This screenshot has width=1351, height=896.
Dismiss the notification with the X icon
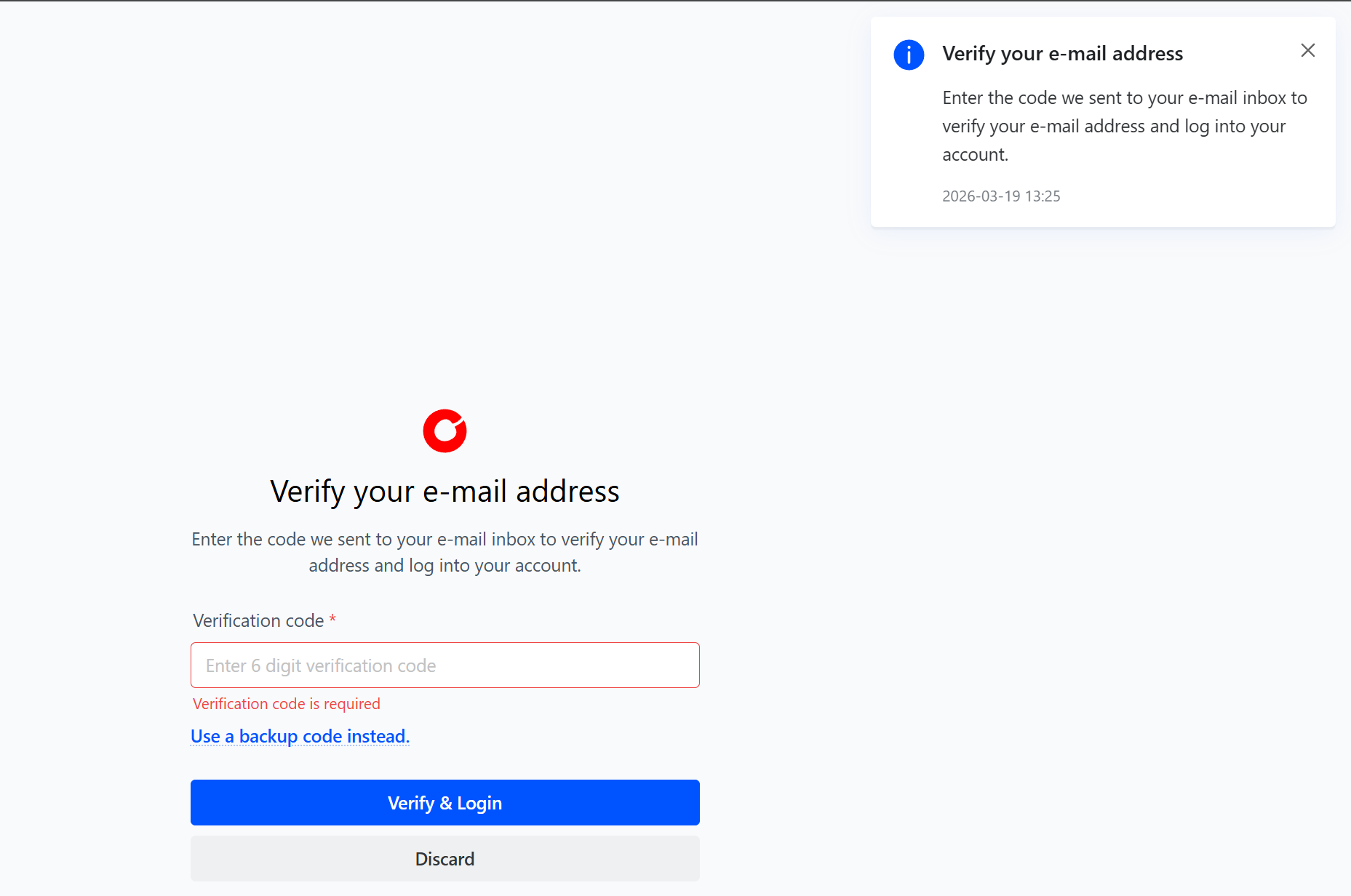(x=1307, y=50)
